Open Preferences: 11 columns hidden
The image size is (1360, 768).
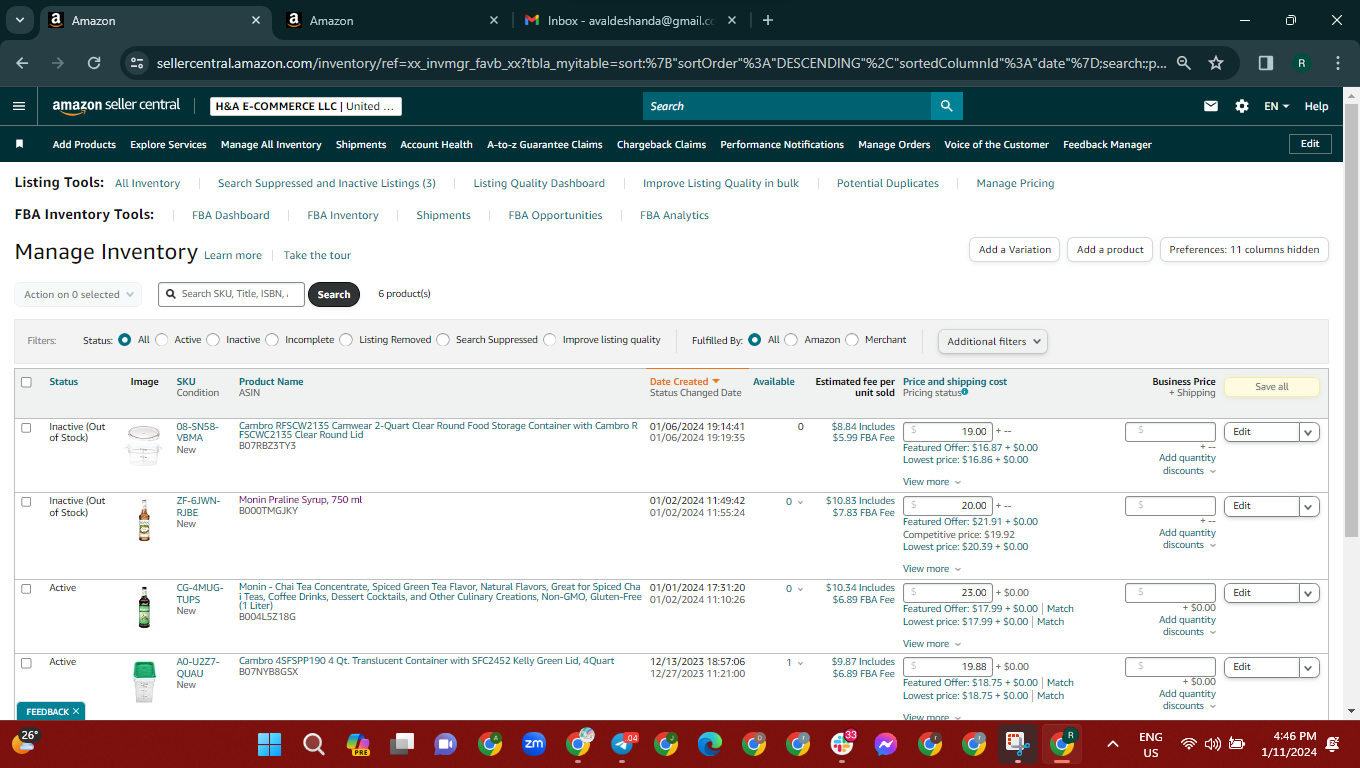pos(1244,250)
